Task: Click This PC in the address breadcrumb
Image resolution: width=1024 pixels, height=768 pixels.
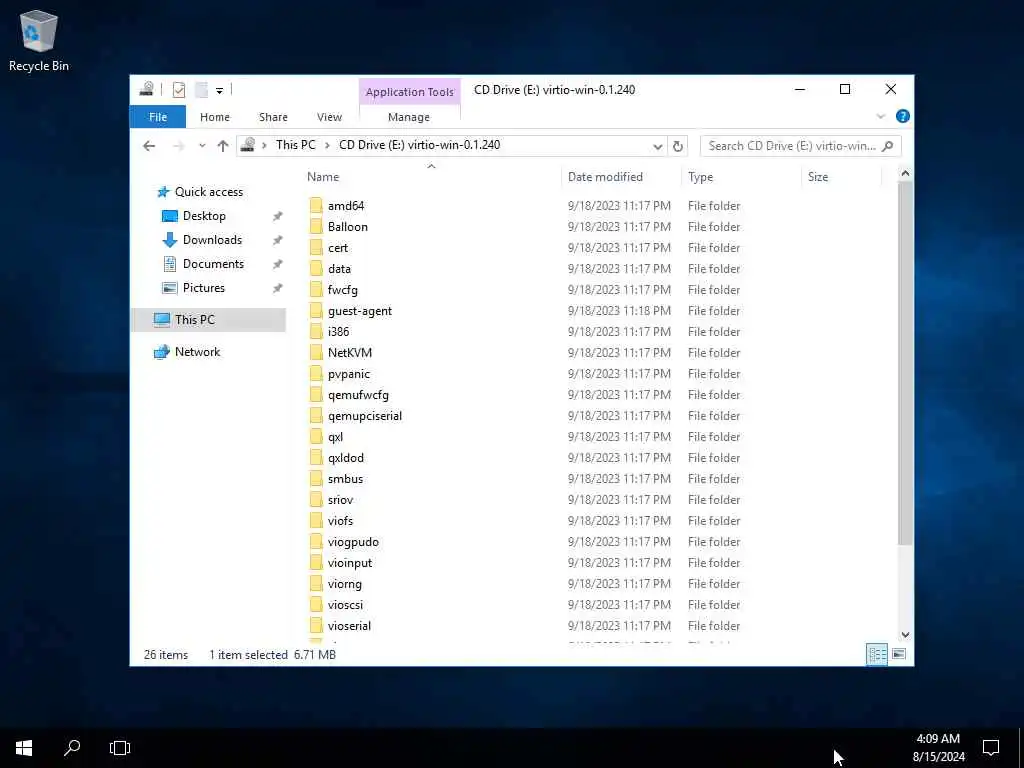Action: click(295, 145)
